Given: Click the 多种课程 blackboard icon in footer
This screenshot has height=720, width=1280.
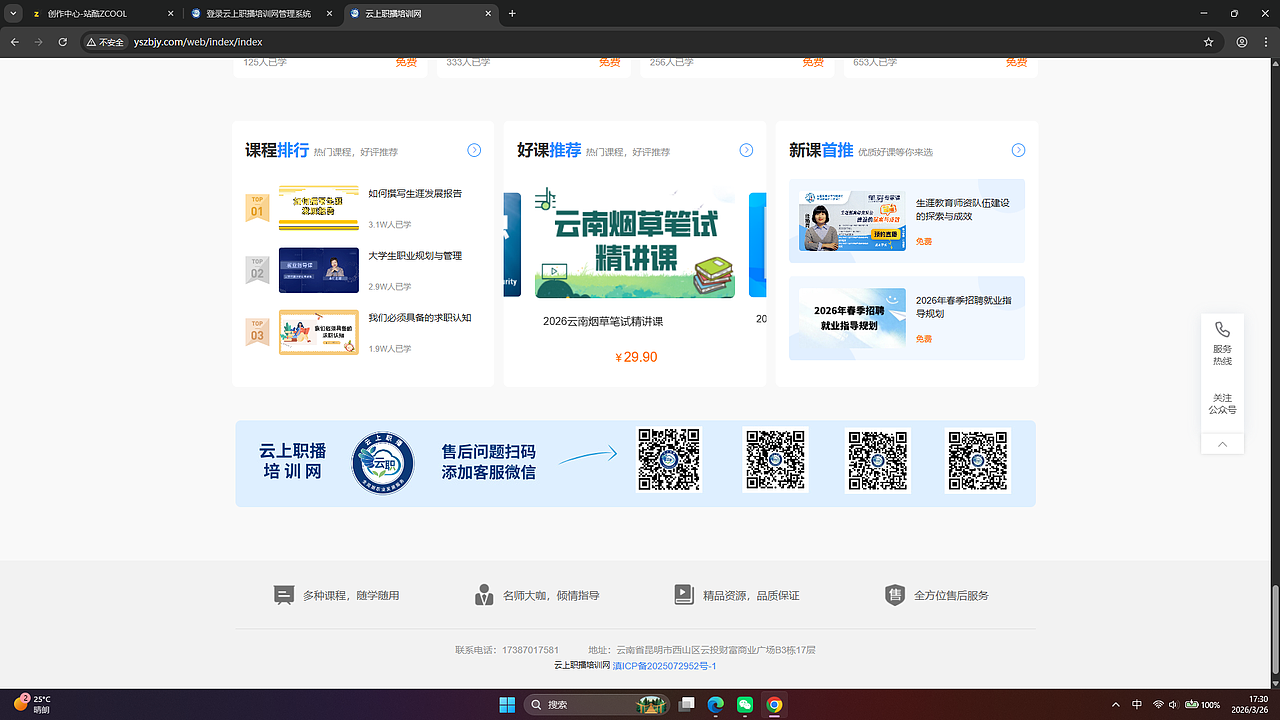Looking at the screenshot, I should pos(285,594).
